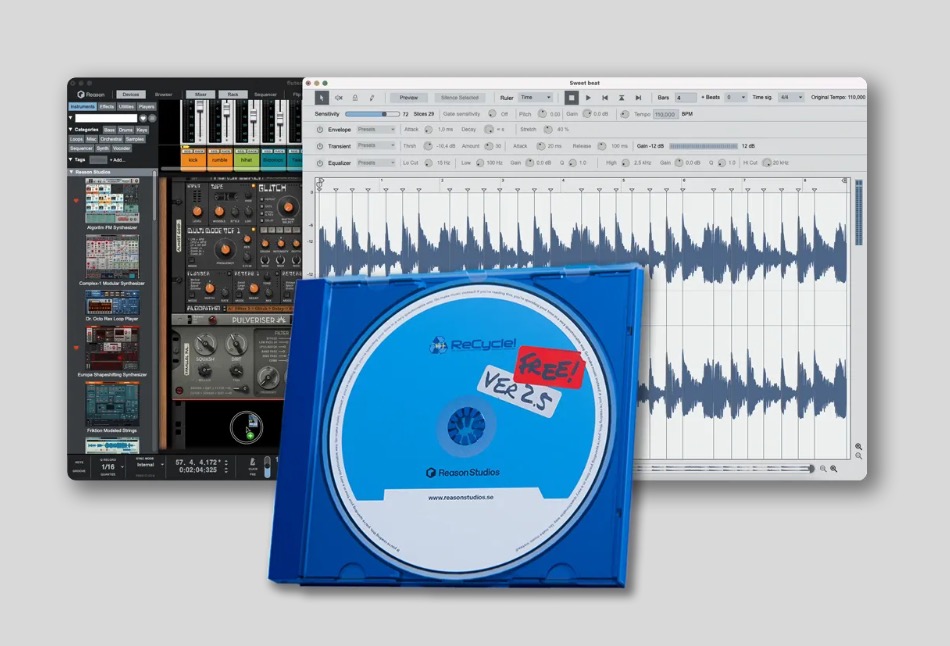The image size is (950, 646).
Task: Open the Transient Presets dropdown
Action: click(x=376, y=146)
